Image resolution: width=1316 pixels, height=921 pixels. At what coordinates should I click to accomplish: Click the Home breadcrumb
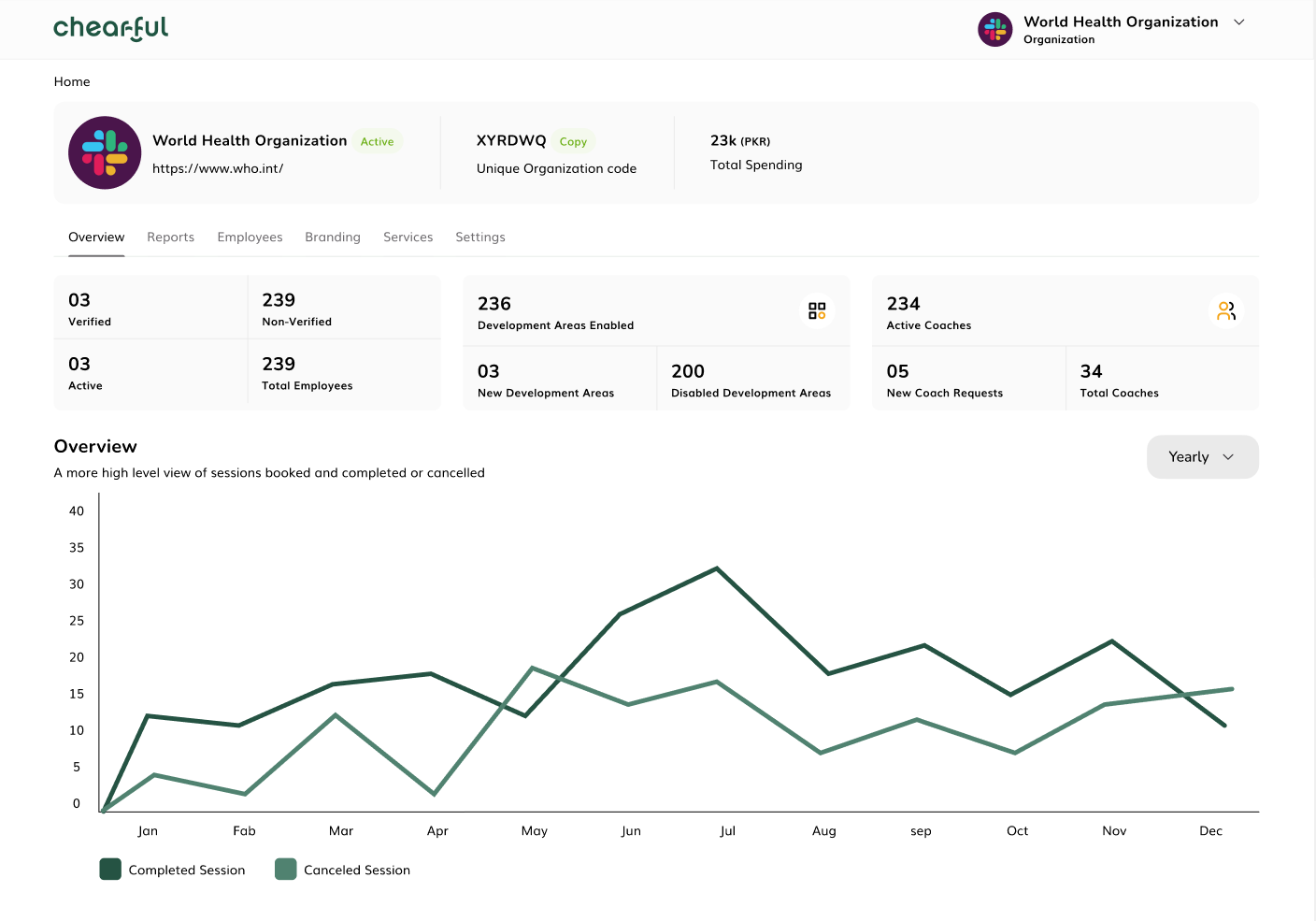[x=72, y=82]
